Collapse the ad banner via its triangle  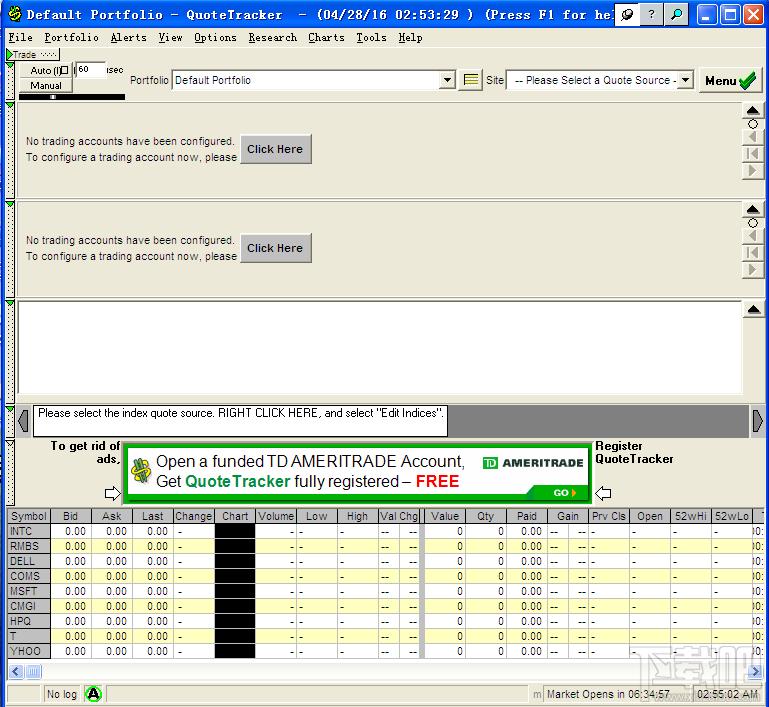(10, 443)
